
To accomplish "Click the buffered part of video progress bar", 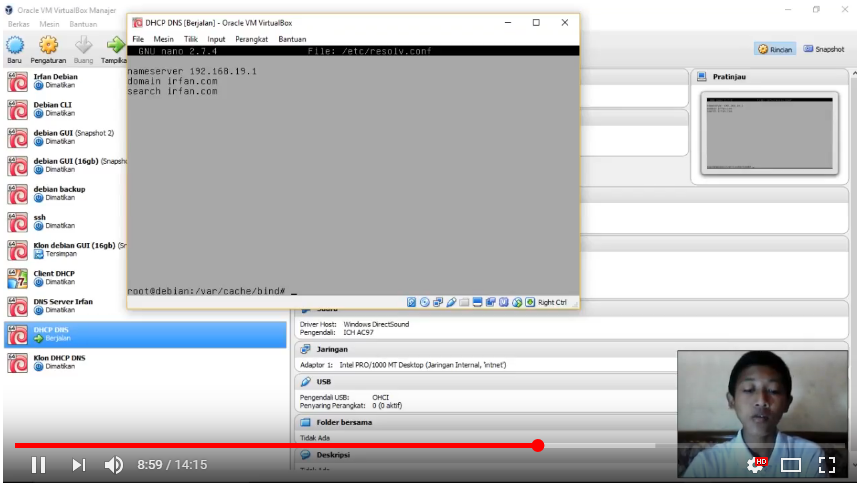I will click(x=600, y=445).
